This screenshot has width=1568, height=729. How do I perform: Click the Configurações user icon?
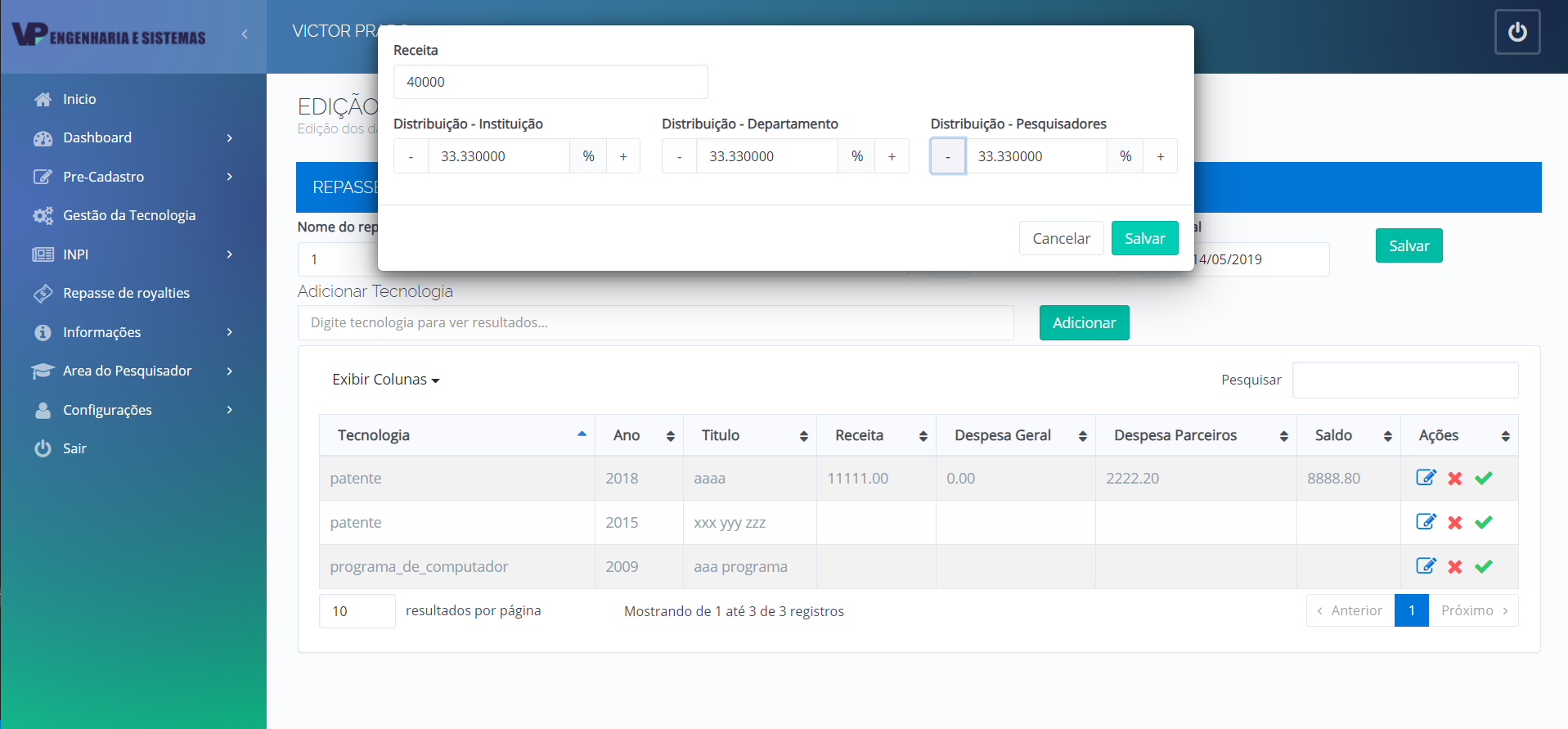pos(43,410)
